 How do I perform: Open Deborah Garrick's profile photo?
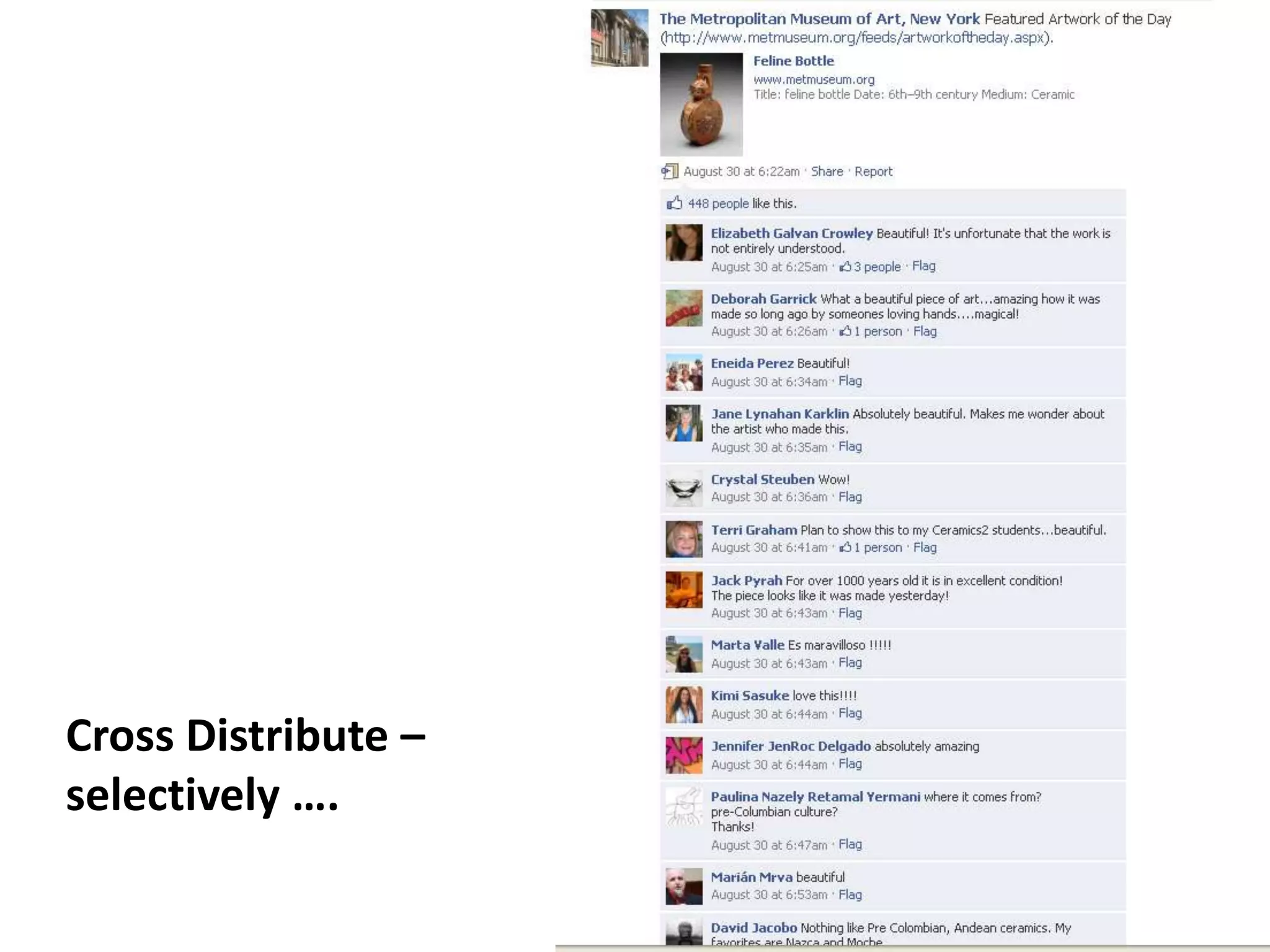(684, 308)
